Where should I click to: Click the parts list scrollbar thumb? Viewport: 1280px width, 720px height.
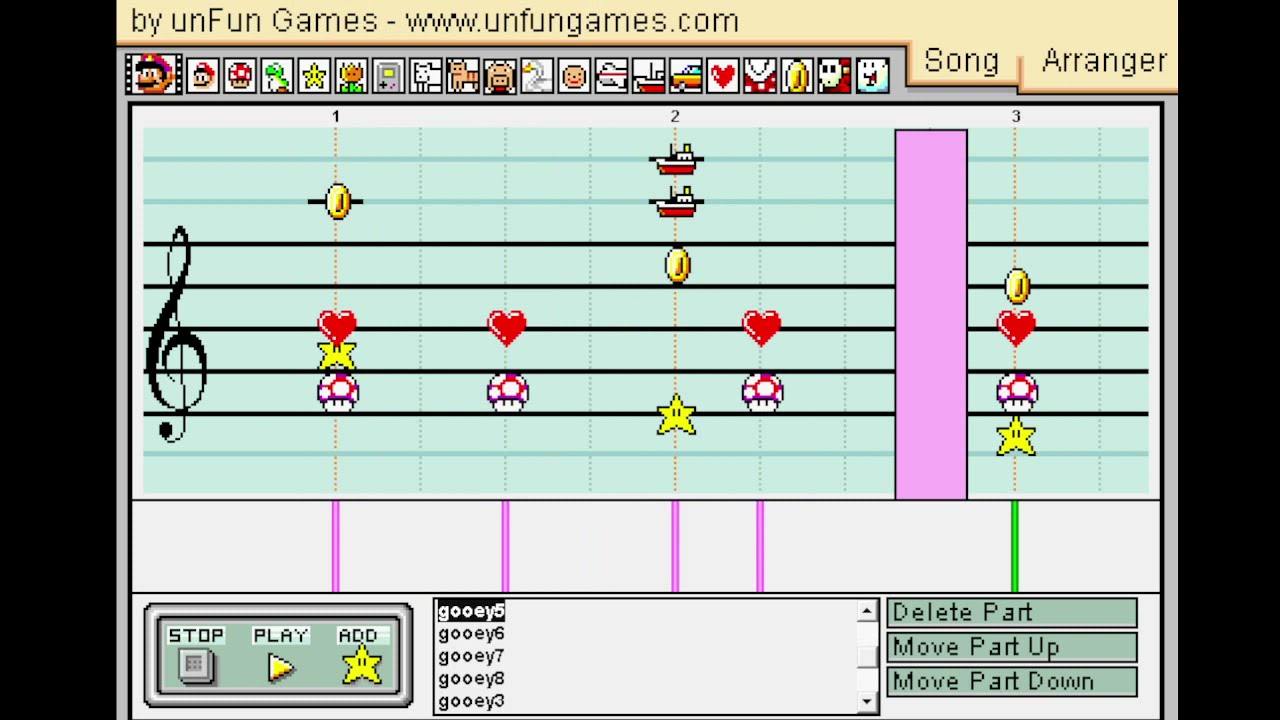coord(867,656)
